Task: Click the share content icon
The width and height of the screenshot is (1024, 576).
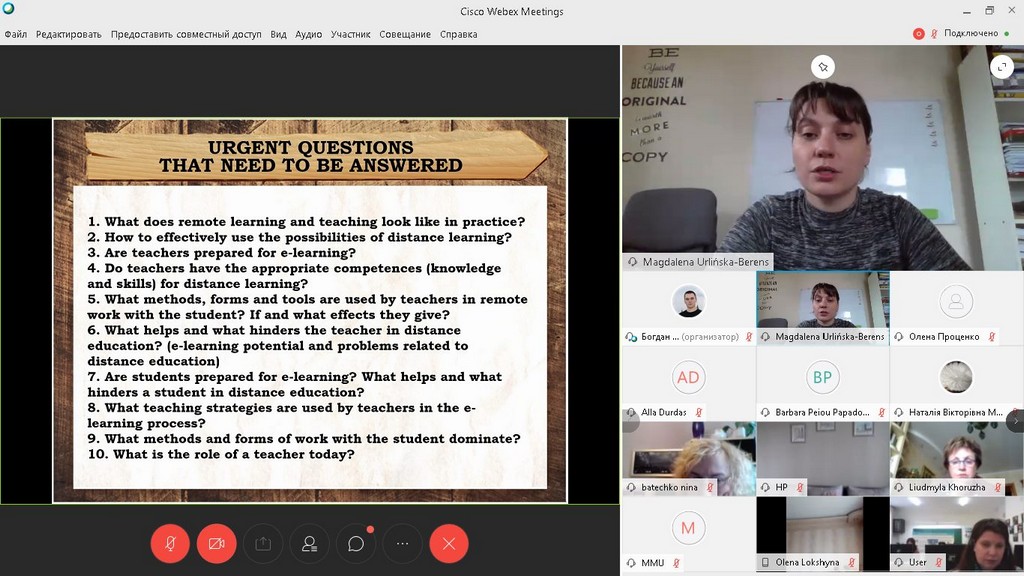Action: 263,544
